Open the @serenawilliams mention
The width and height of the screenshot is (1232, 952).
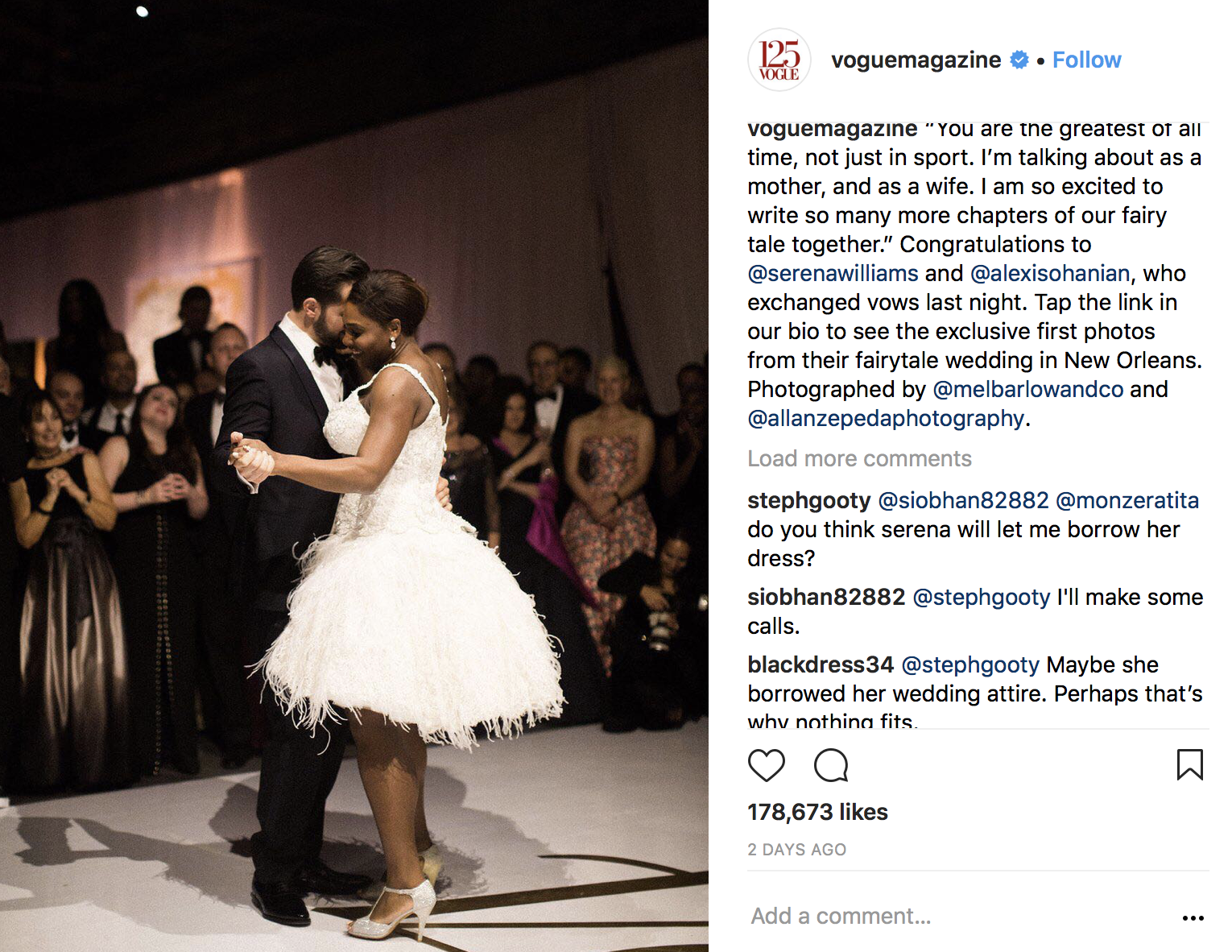coord(833,273)
